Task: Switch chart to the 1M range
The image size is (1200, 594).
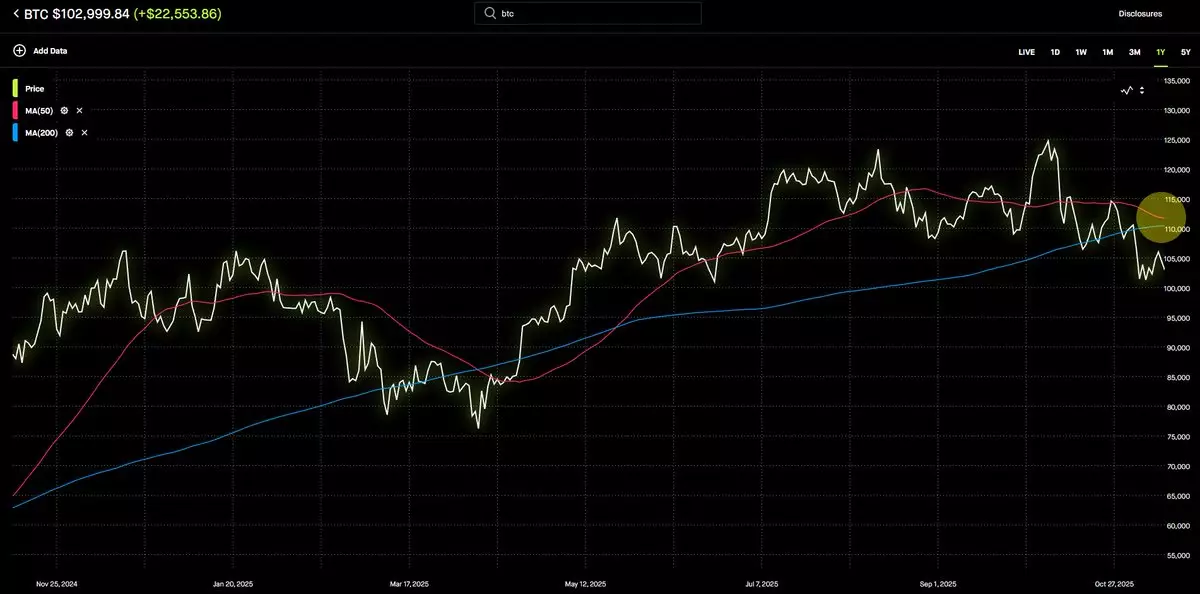Action: click(1107, 51)
